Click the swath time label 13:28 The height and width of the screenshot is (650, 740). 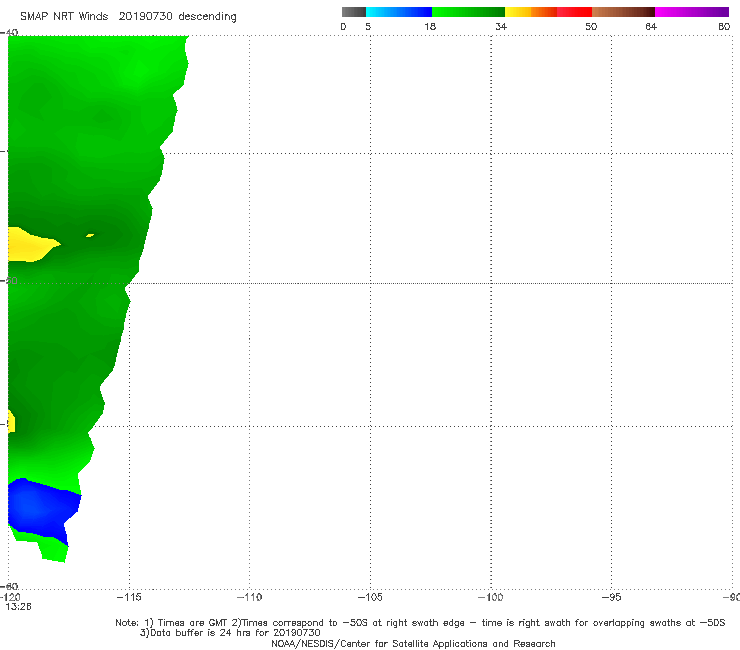[x=18, y=607]
